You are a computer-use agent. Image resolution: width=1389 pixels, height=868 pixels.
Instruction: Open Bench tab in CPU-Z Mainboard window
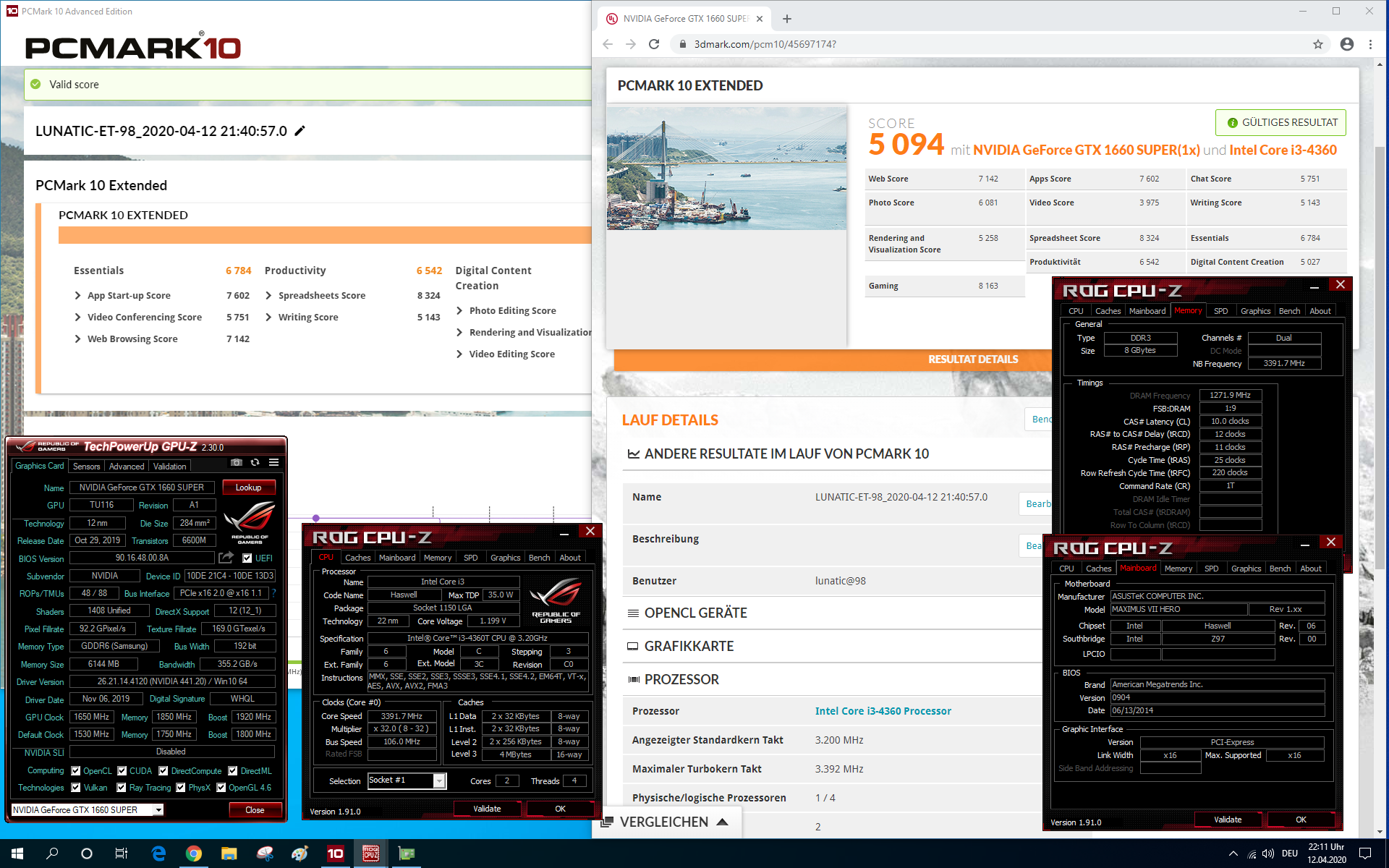click(x=1280, y=569)
